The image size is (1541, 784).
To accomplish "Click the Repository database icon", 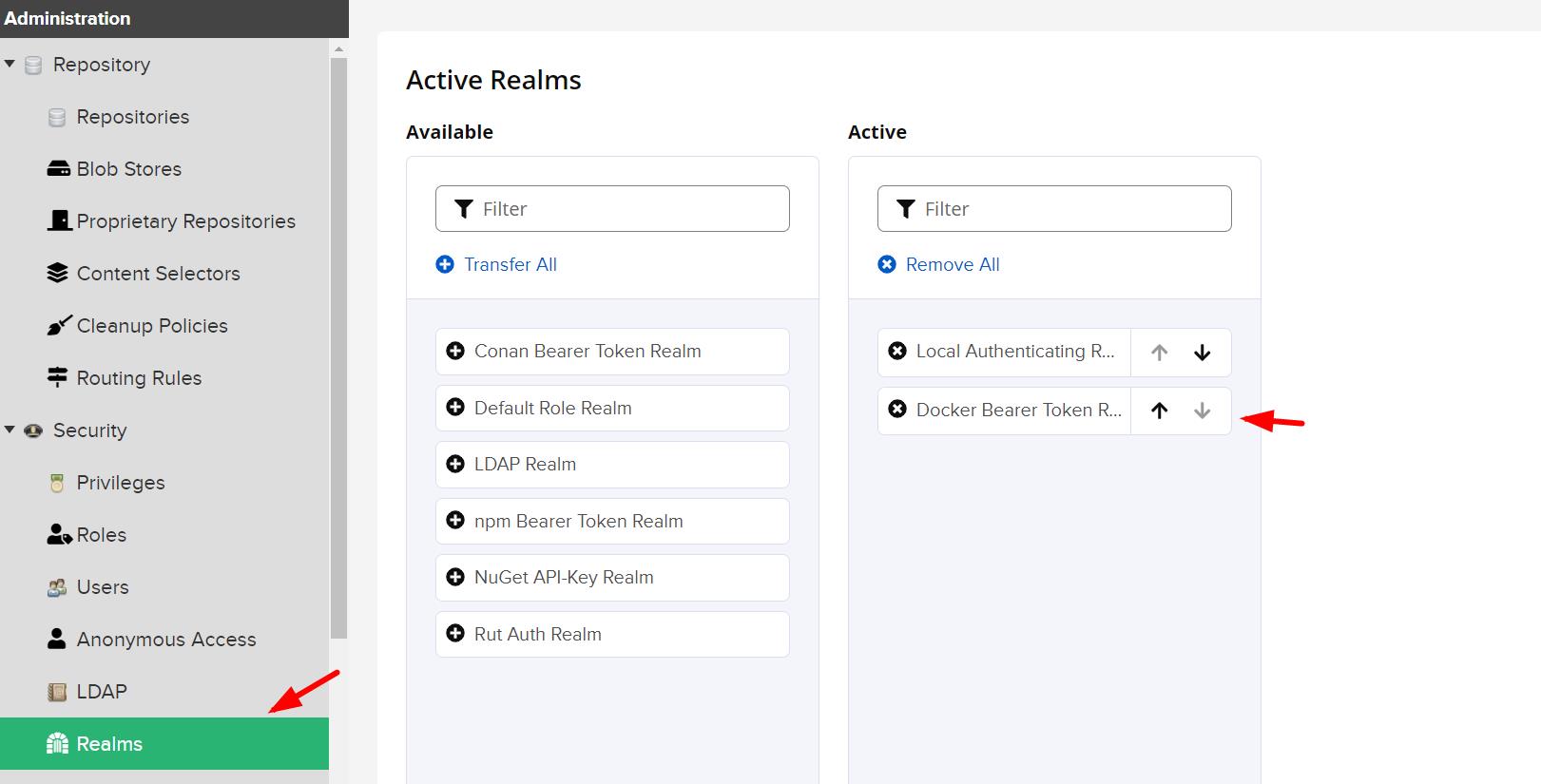I will pyautogui.click(x=33, y=65).
